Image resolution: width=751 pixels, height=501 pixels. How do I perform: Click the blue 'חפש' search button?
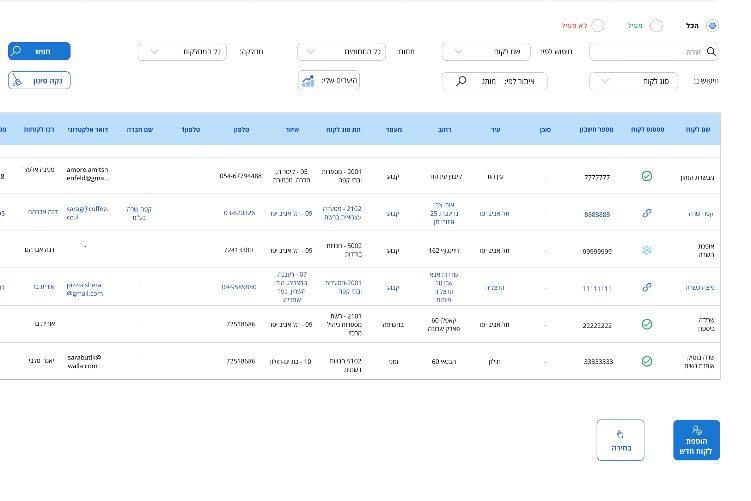39,51
